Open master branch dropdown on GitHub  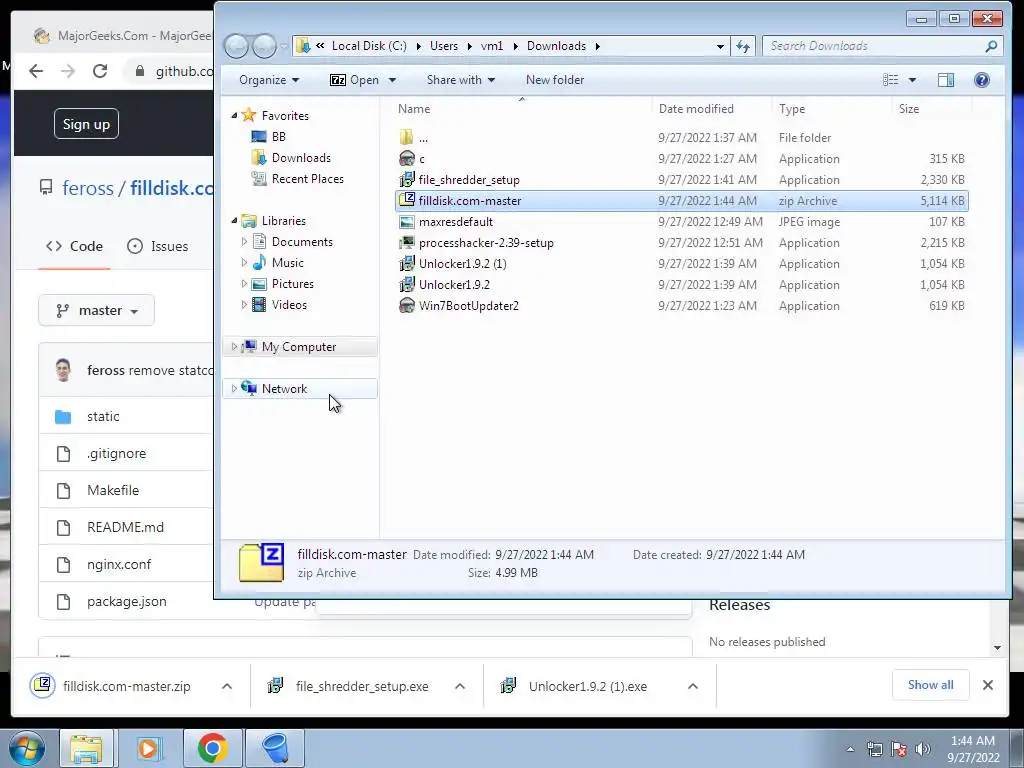(97, 310)
